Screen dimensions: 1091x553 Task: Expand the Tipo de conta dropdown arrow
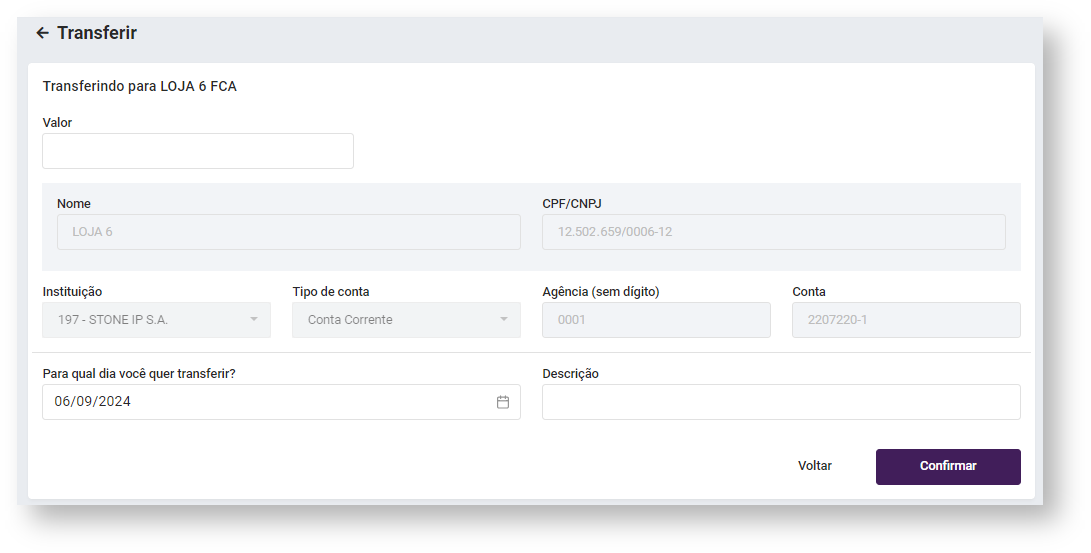(504, 320)
